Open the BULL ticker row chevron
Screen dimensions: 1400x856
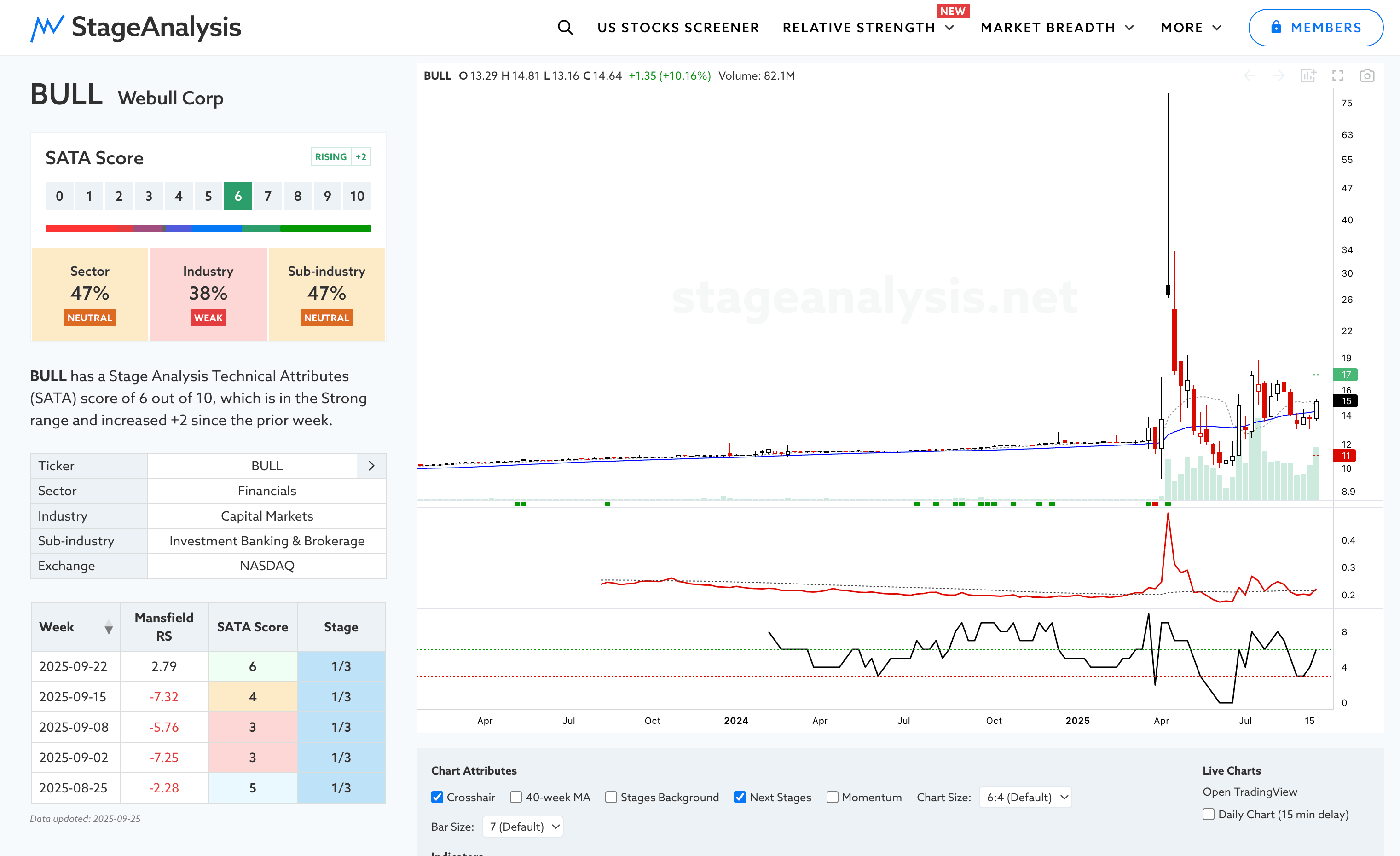[371, 466]
